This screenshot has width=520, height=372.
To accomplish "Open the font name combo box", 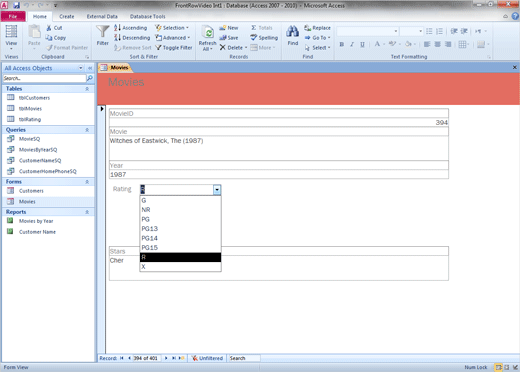I will tap(368, 31).
